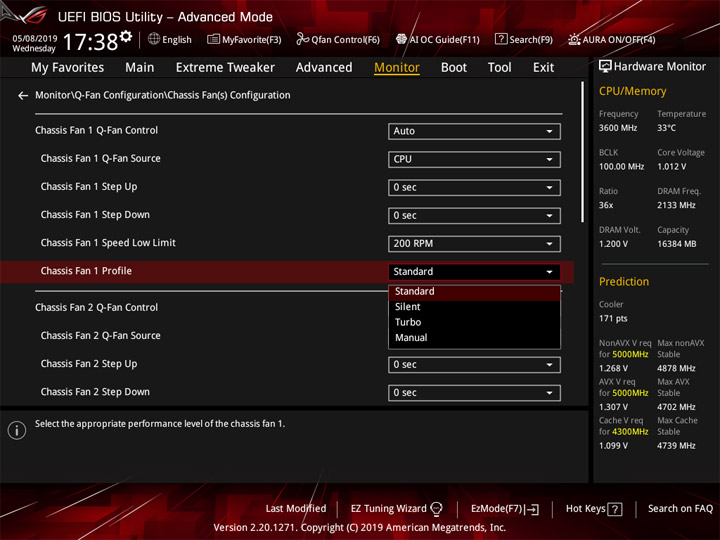This screenshot has width=720, height=540.
Task: Select Chassis Fan 1 Profile row label
Action: (86, 271)
